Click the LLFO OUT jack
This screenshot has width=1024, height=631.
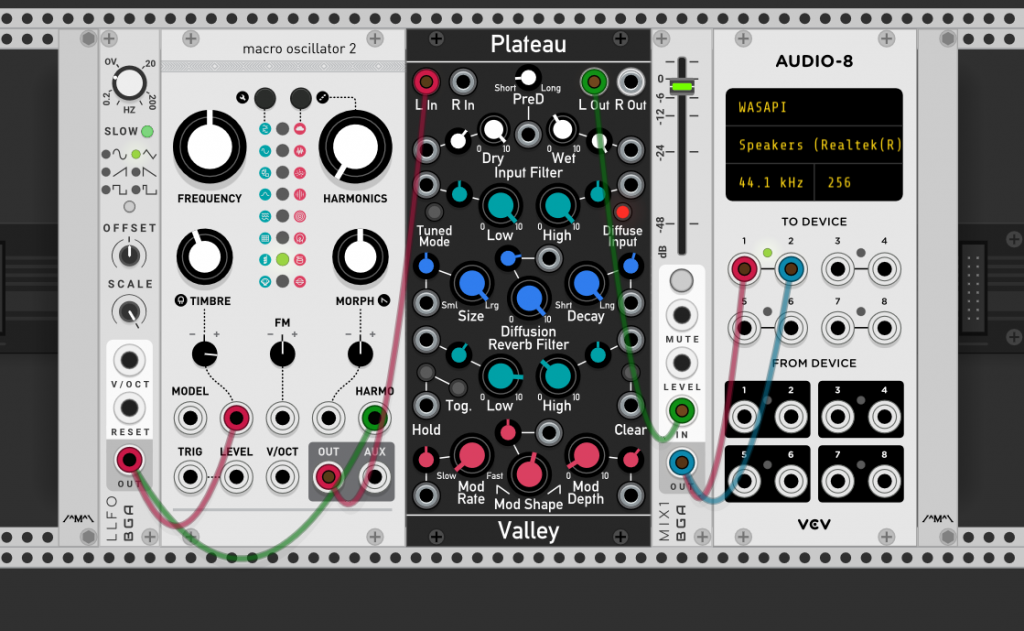click(x=129, y=460)
